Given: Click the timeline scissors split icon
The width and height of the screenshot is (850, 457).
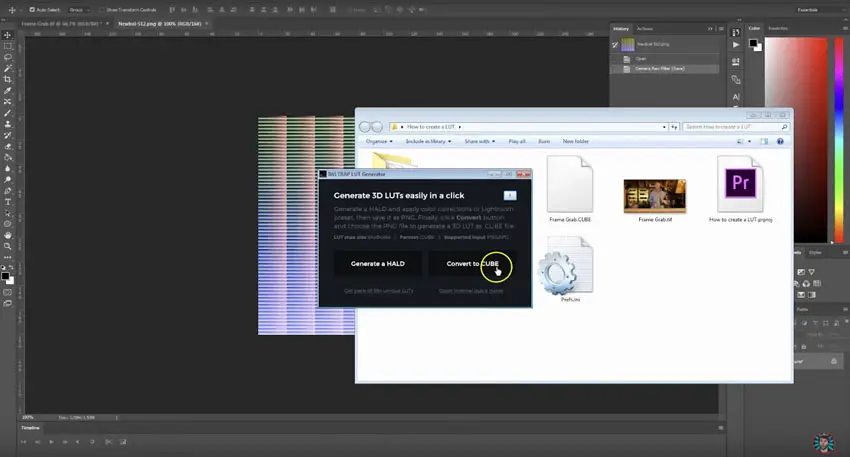Looking at the screenshot, I should click(108, 442).
